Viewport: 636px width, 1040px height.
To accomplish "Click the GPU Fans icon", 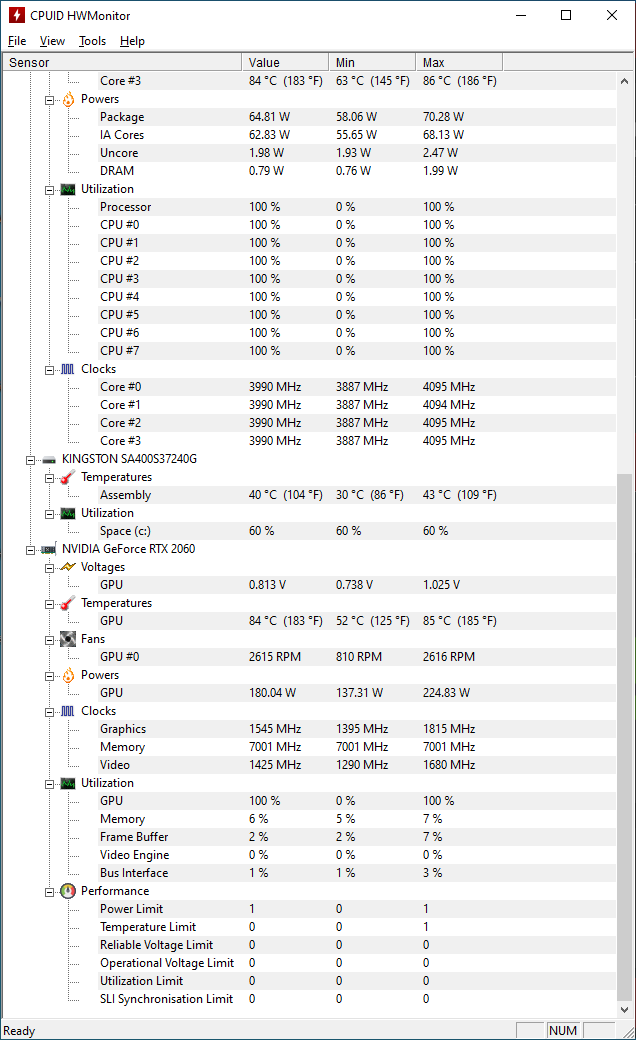I will click(x=68, y=639).
